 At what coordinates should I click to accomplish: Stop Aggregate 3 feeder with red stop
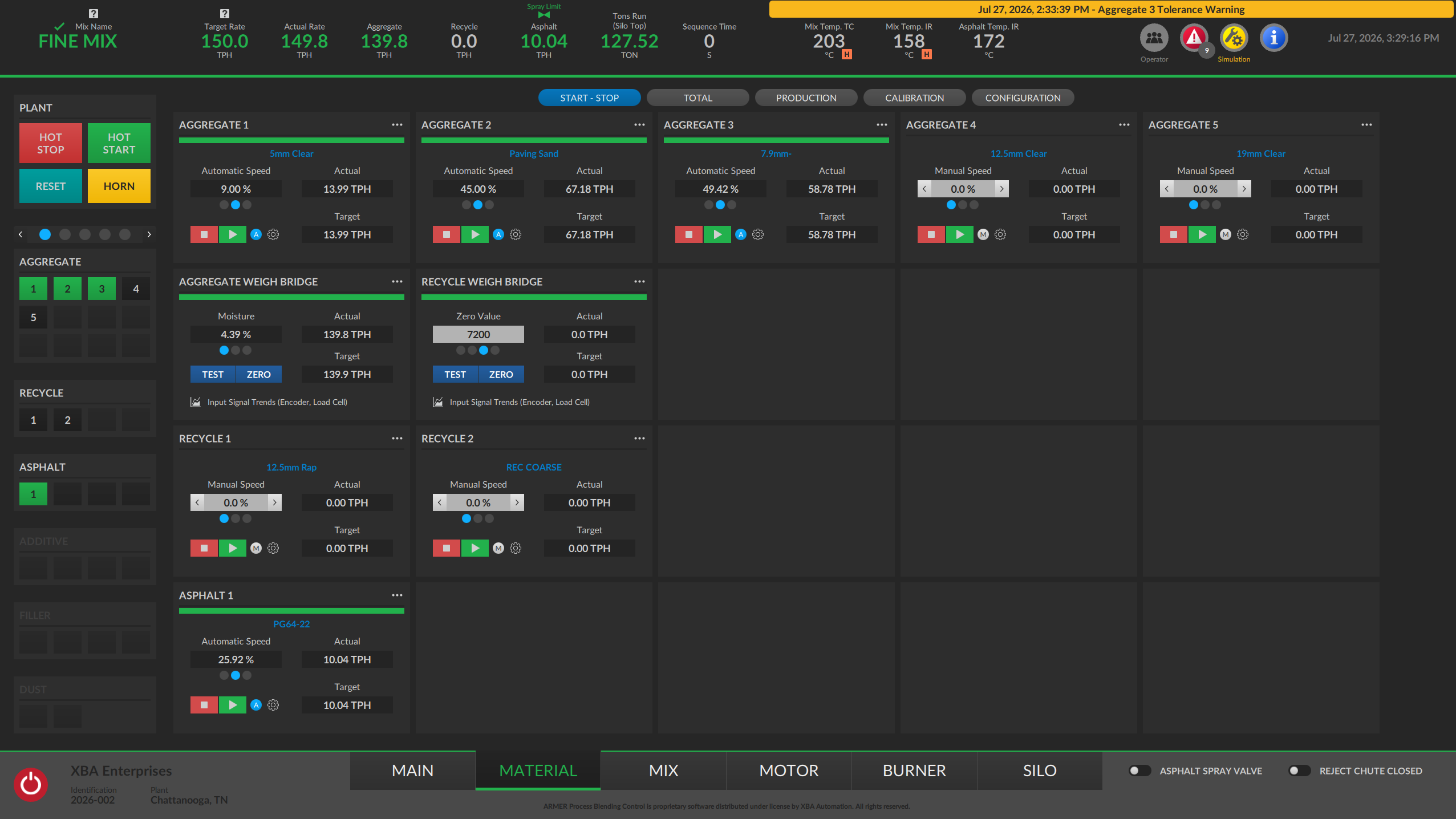coord(689,234)
